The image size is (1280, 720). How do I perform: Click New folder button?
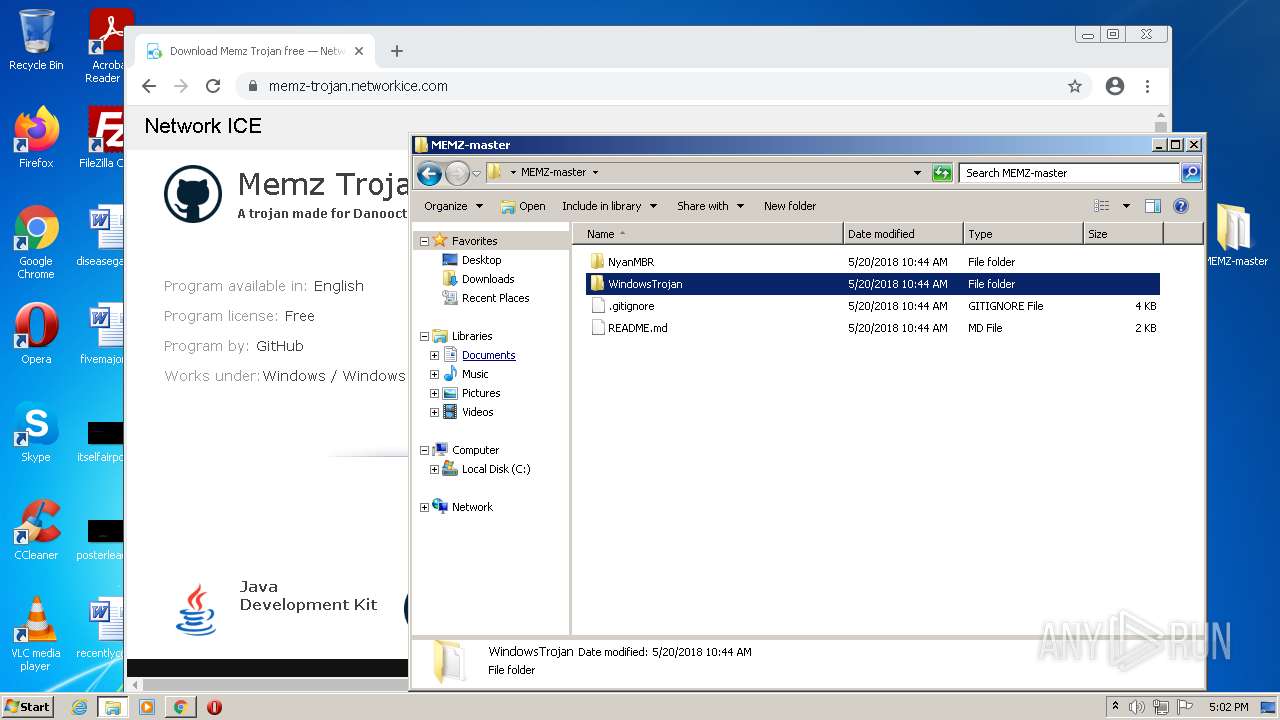[x=790, y=206]
